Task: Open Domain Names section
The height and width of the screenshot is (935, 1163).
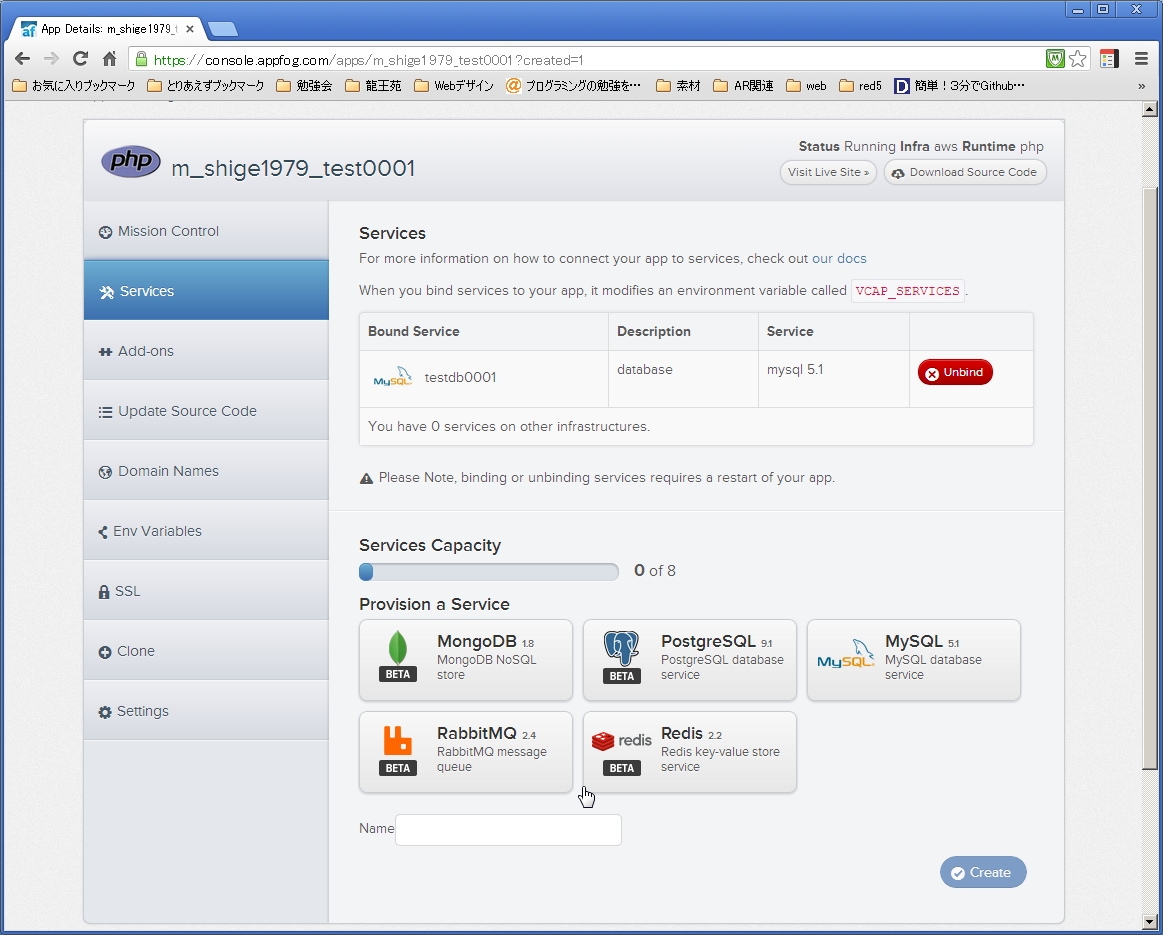Action: point(206,471)
